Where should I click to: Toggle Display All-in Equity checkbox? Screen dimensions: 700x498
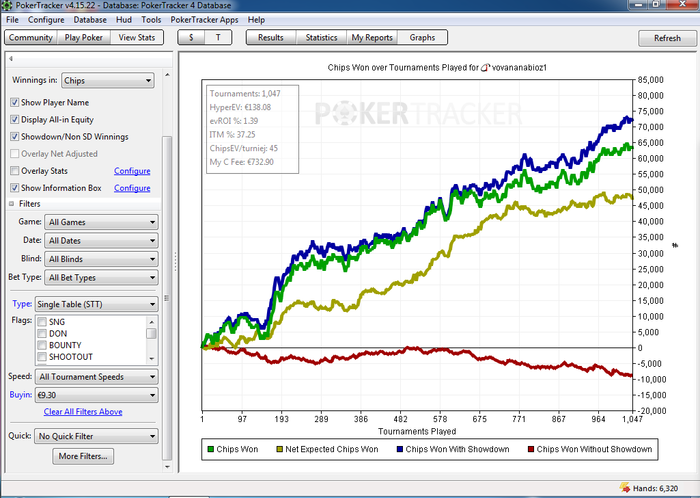pos(15,120)
